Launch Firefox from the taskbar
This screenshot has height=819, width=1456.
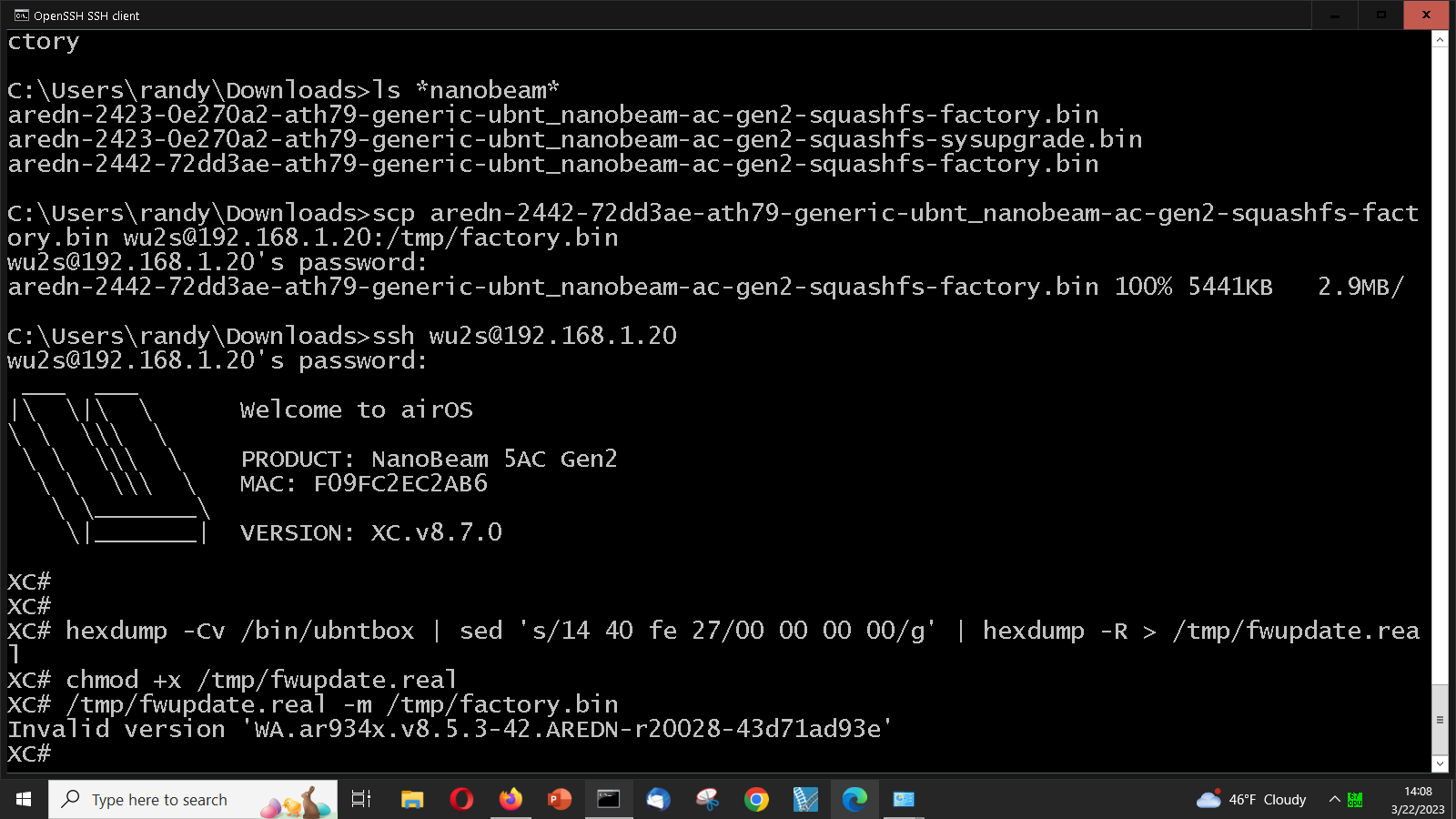(511, 799)
